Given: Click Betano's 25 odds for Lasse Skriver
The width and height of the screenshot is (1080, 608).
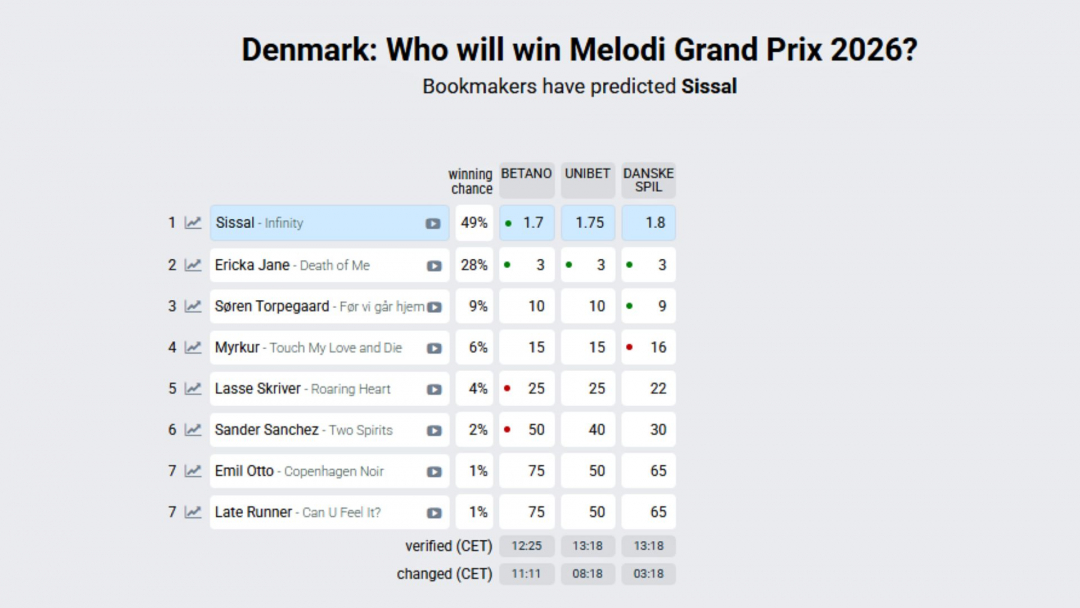Looking at the screenshot, I should point(527,389).
